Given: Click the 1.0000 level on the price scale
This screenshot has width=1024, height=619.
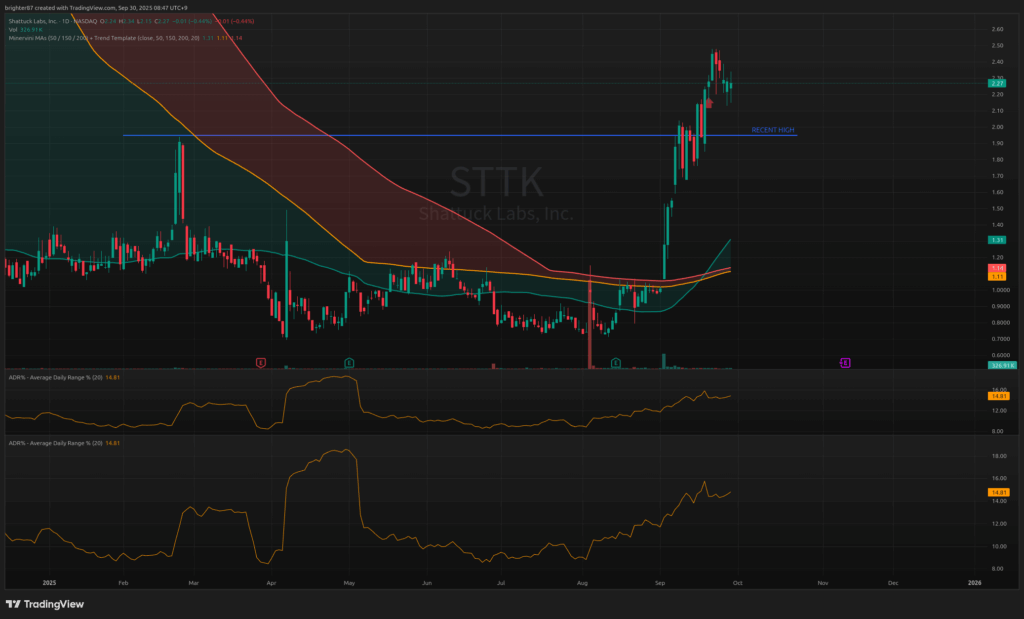Looking at the screenshot, I should [x=1000, y=291].
